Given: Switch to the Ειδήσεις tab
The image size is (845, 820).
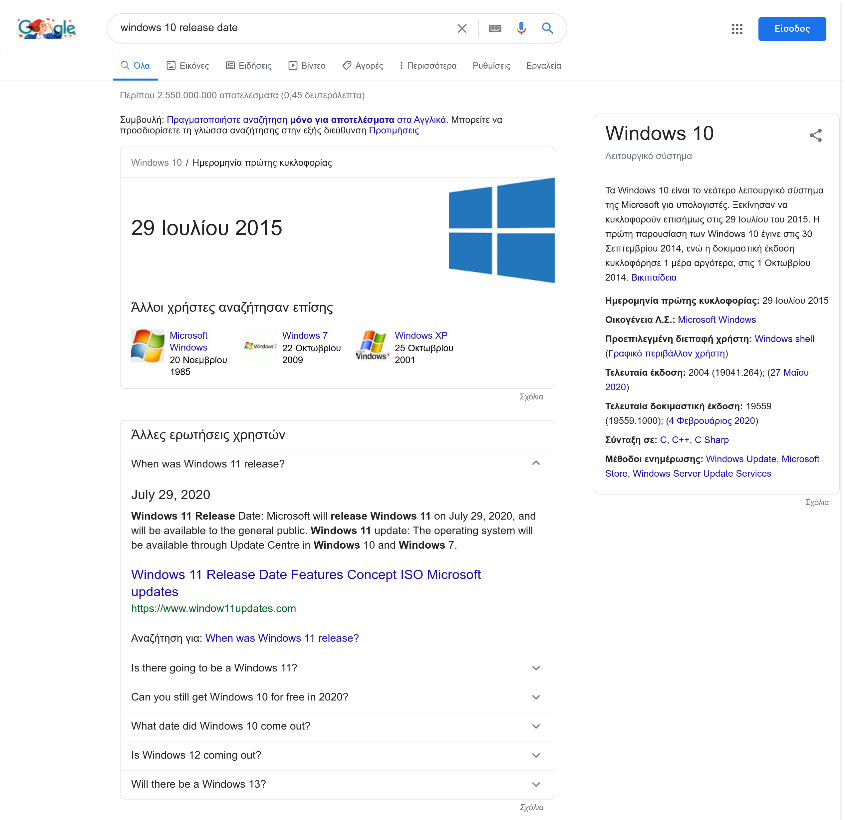Looking at the screenshot, I should (x=248, y=66).
